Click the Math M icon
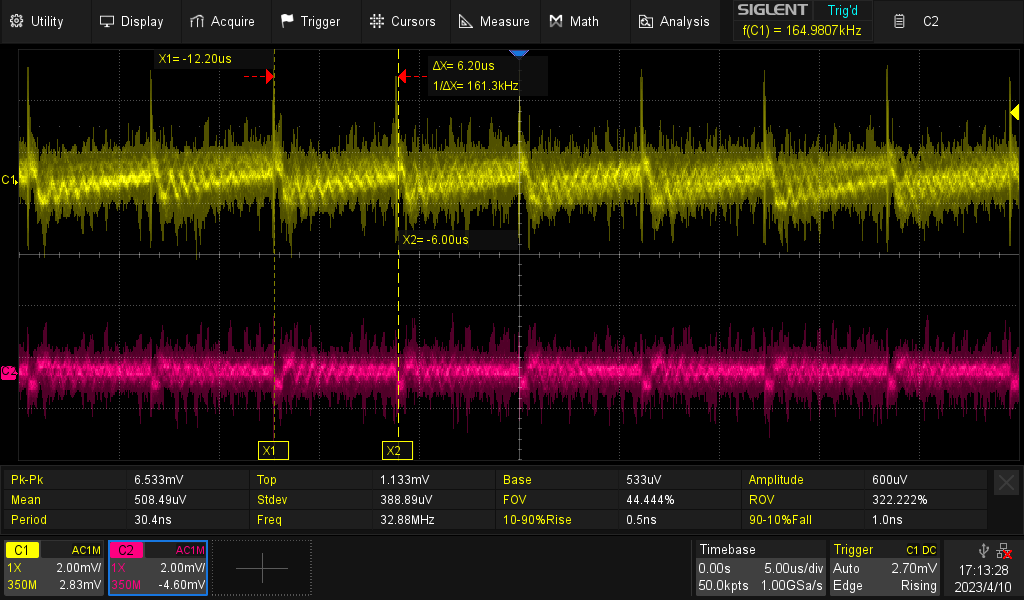 tap(556, 22)
